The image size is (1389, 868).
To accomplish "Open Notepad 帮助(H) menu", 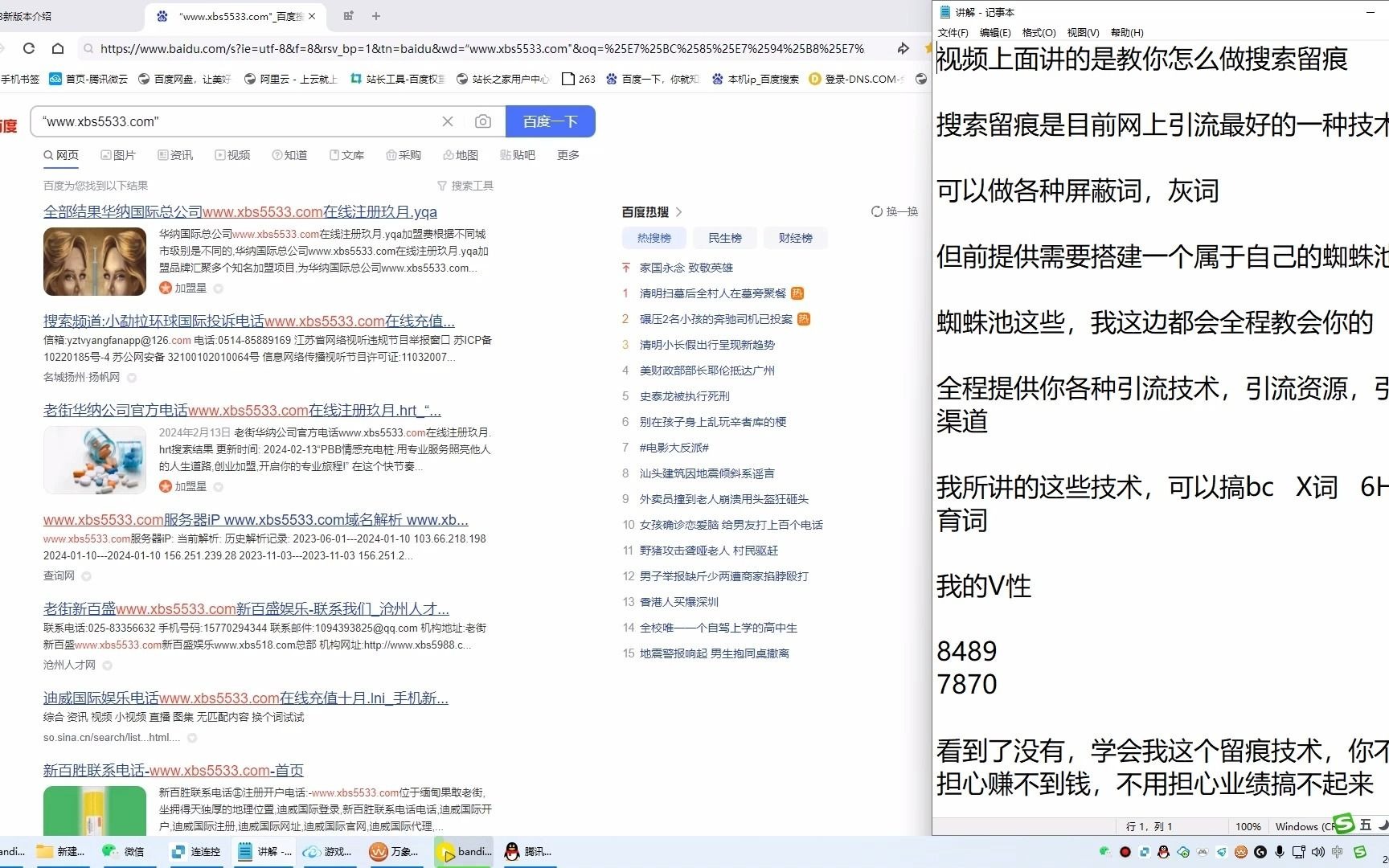I will click(x=1127, y=33).
